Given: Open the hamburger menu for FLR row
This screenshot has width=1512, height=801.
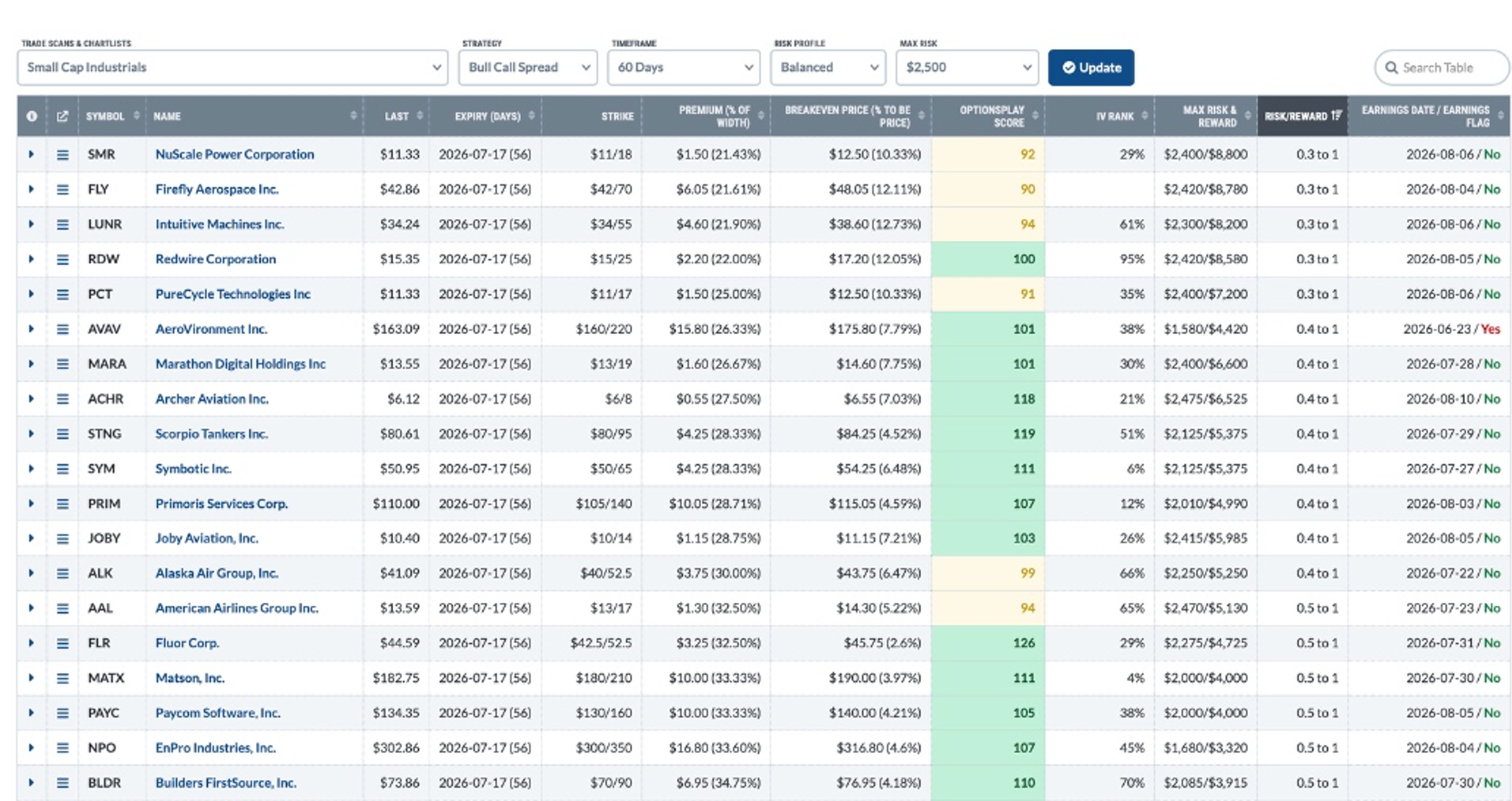Looking at the screenshot, I should coord(63,643).
